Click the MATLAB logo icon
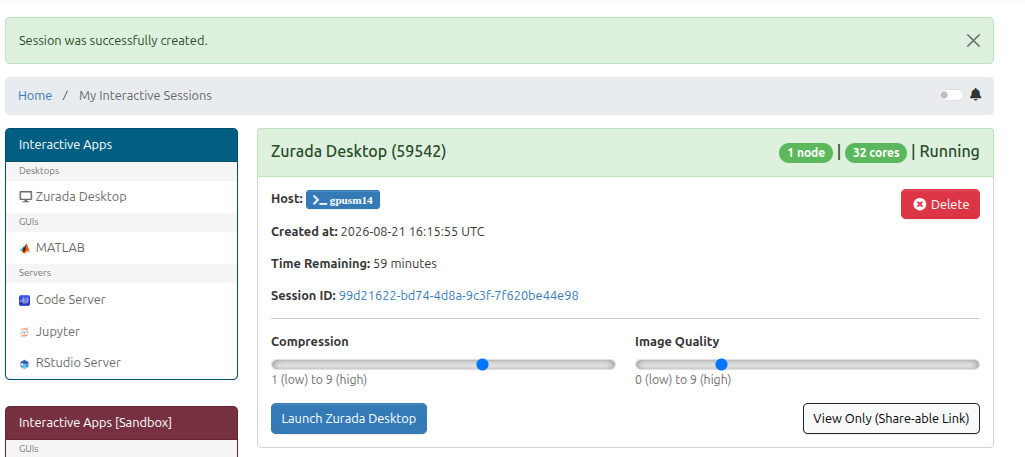1025x457 pixels. point(25,248)
